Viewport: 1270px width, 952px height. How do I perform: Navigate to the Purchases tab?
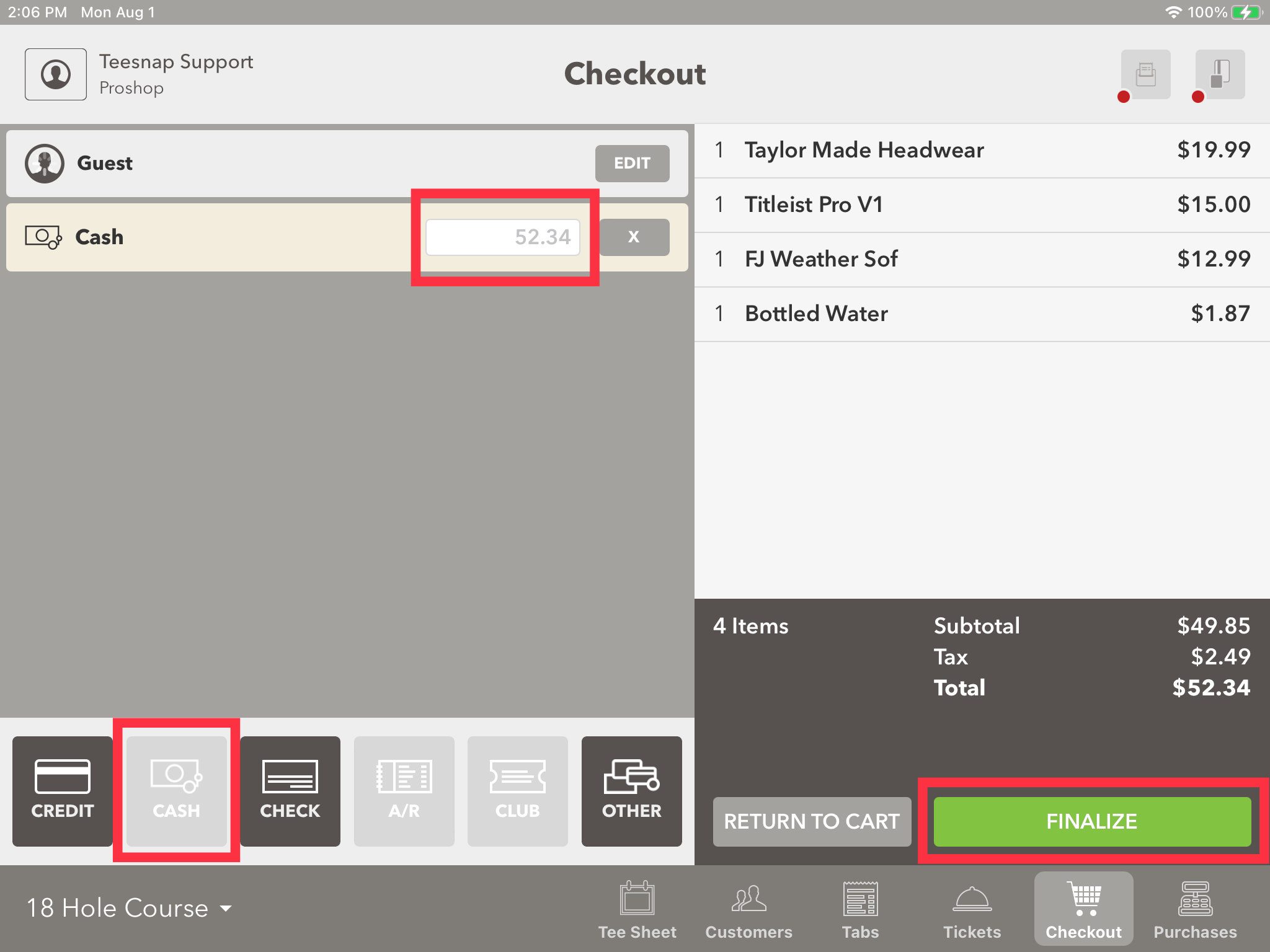(x=1195, y=909)
